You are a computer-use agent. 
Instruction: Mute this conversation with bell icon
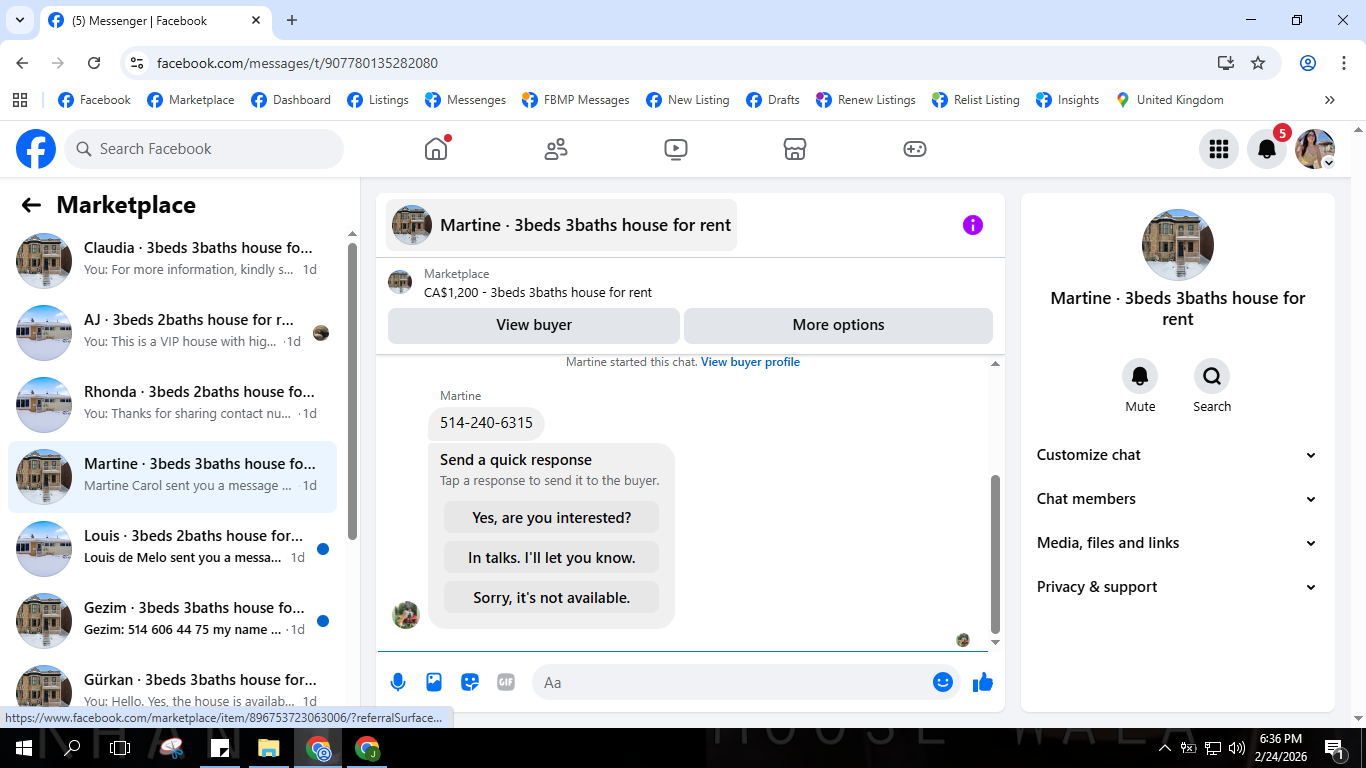pyautogui.click(x=1140, y=376)
